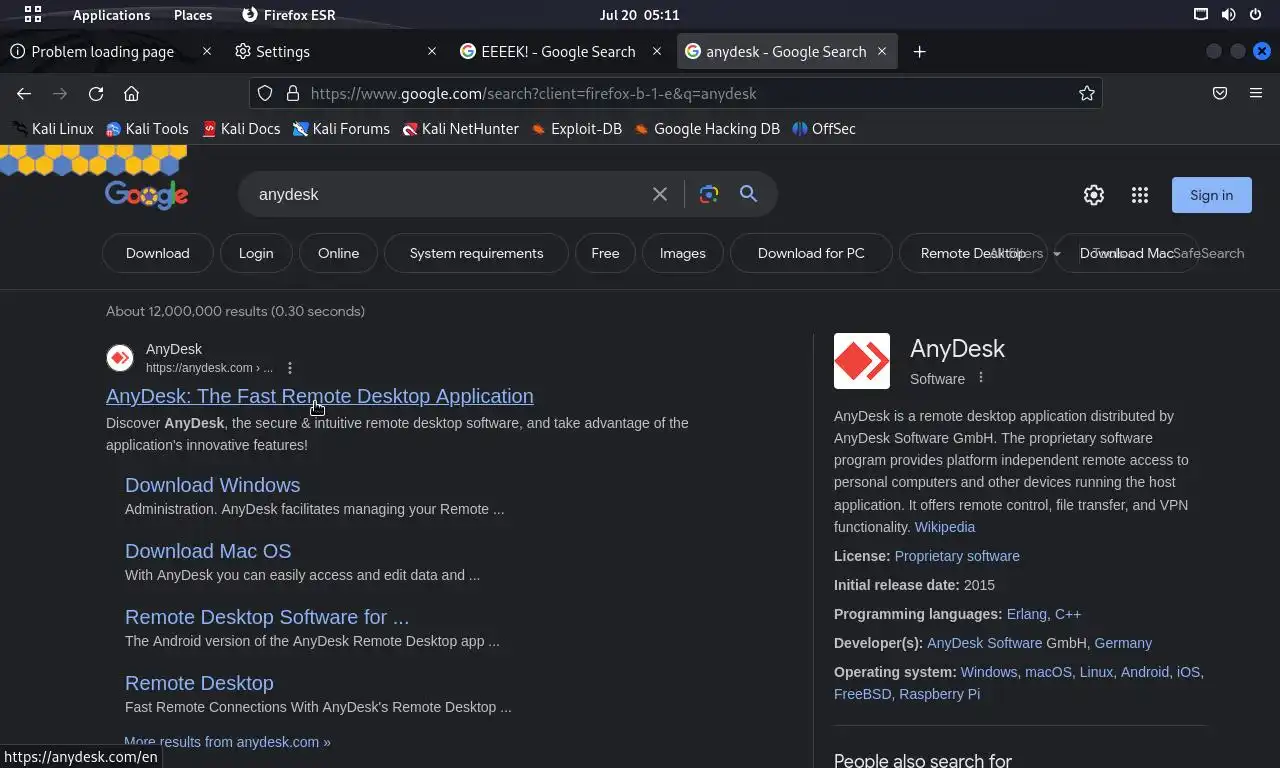Screen dimensions: 1280x768
Task: Click the Firefox back arrow
Action: pyautogui.click(x=24, y=93)
